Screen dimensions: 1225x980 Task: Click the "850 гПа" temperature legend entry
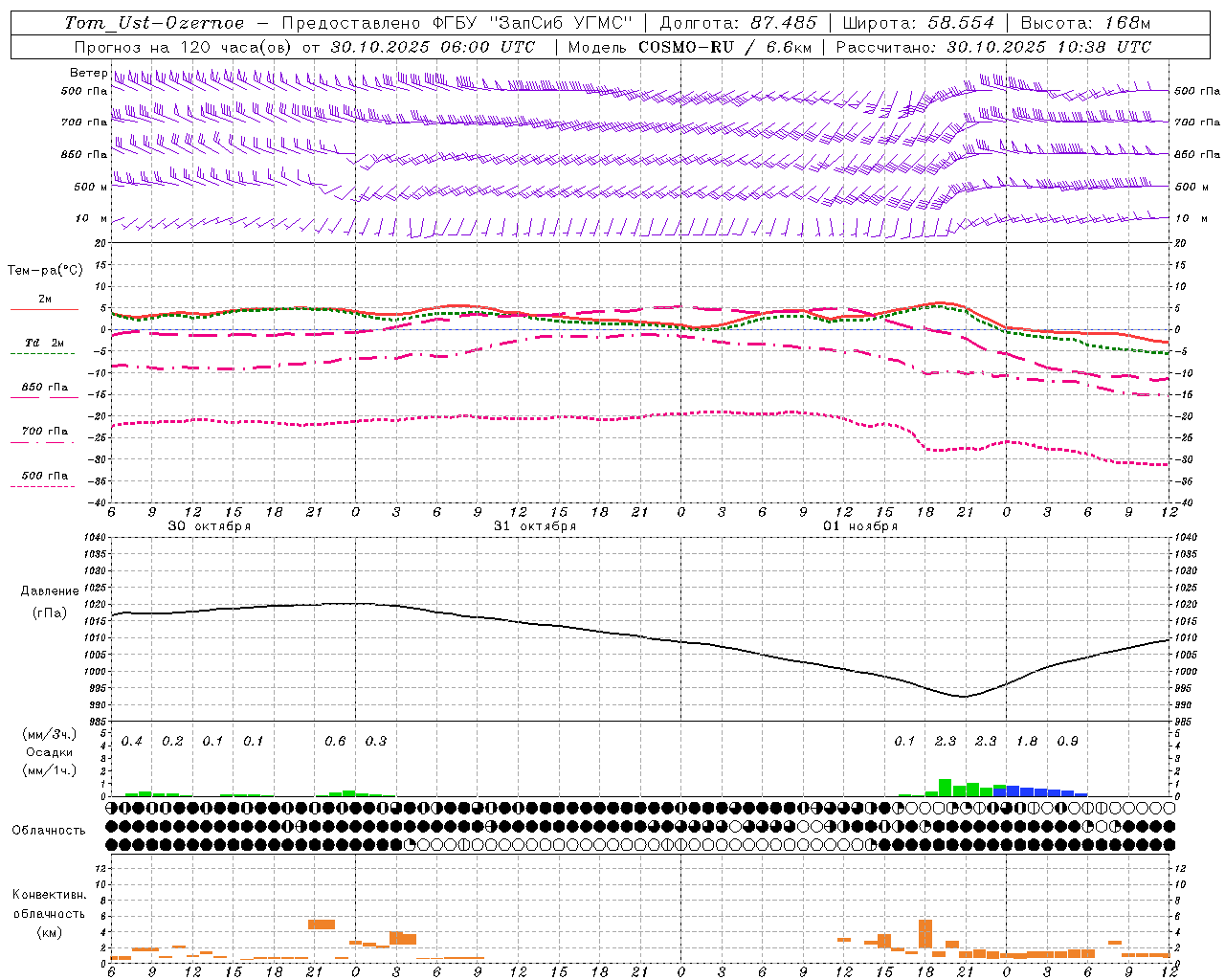click(x=45, y=388)
